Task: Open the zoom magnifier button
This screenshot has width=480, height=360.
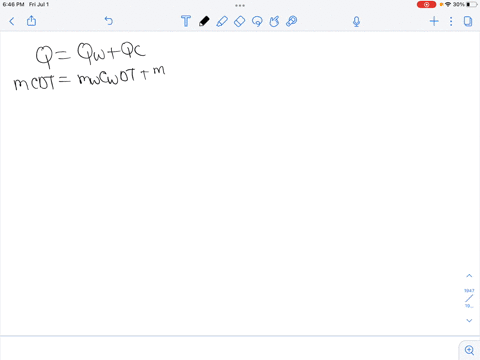Action: pos(469,350)
